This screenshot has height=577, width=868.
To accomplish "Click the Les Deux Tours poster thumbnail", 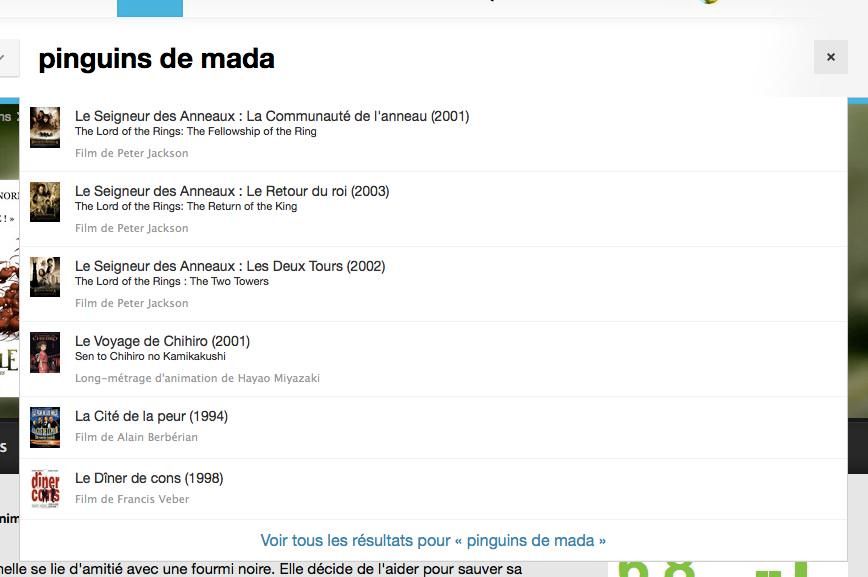I will point(45,277).
